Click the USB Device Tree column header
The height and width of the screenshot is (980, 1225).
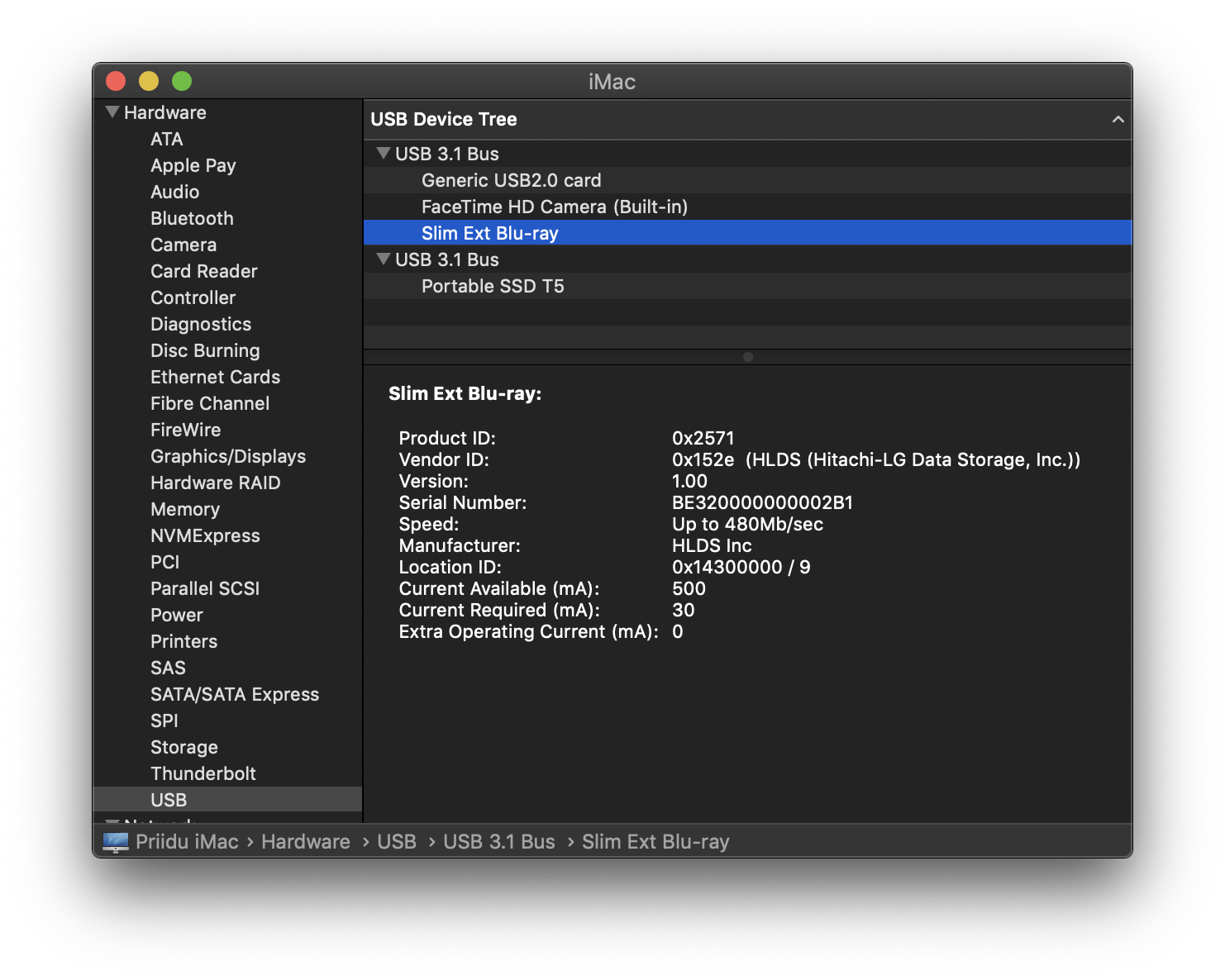pos(747,119)
